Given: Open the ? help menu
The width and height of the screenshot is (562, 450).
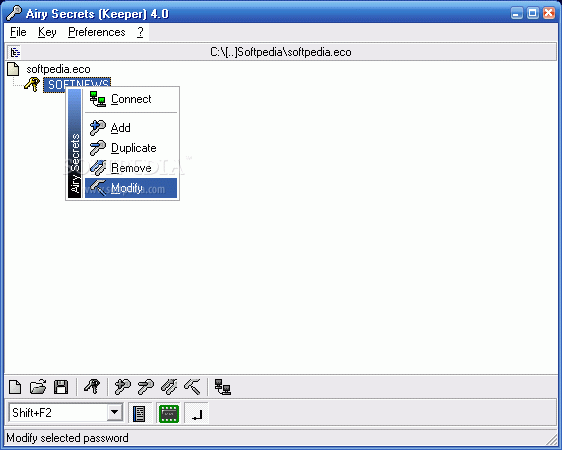Looking at the screenshot, I should click(x=140, y=32).
